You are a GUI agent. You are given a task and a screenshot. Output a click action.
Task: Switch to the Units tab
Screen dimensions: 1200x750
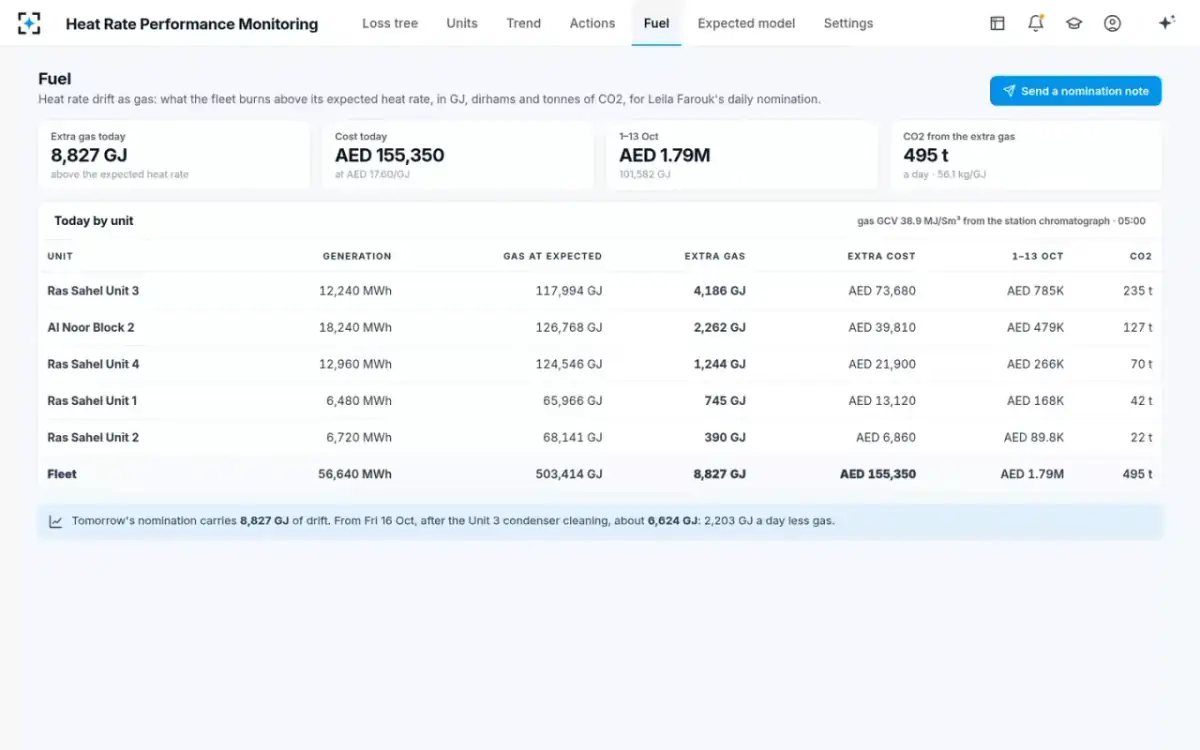point(462,23)
